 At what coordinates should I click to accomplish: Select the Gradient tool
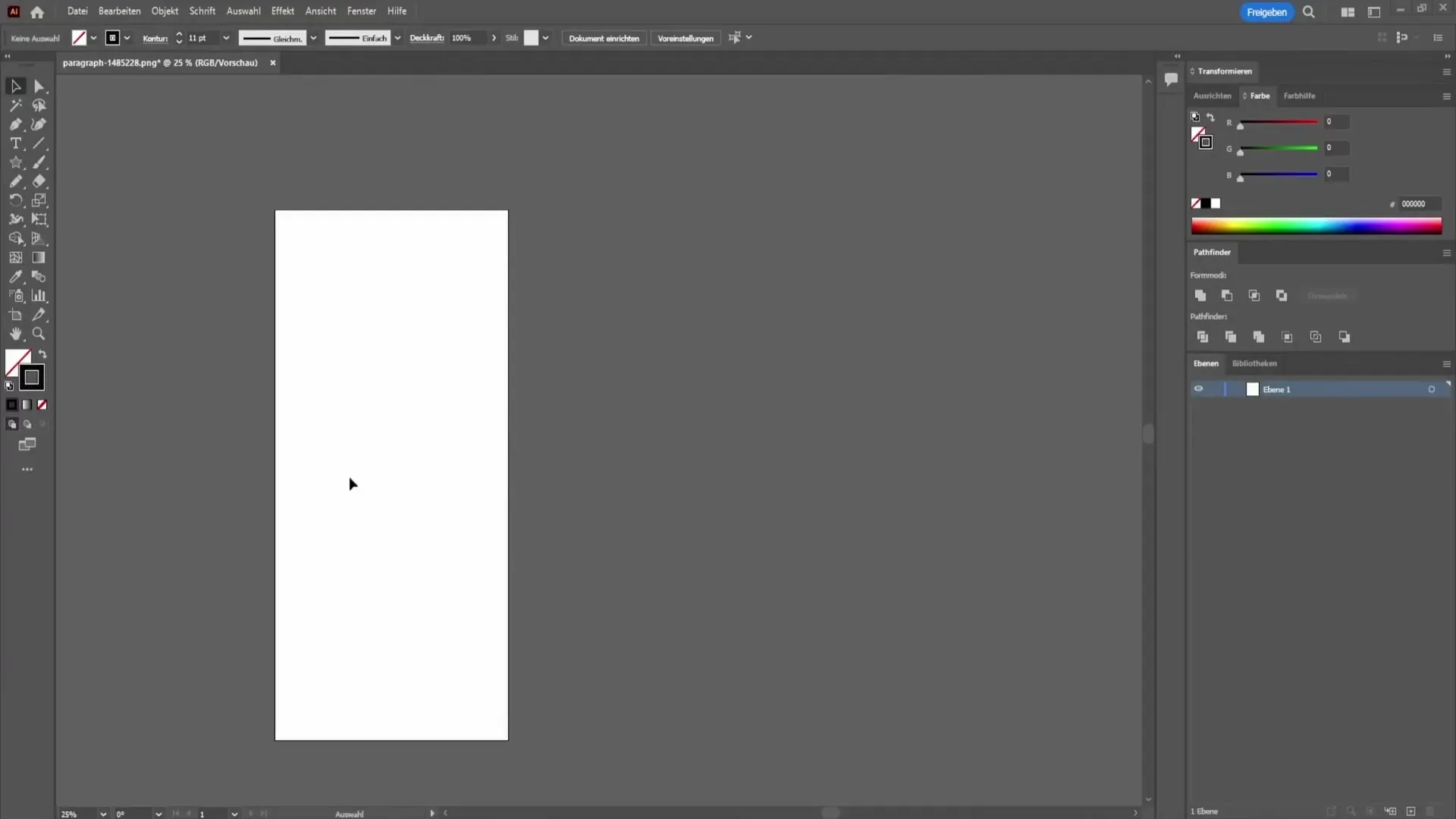point(38,258)
